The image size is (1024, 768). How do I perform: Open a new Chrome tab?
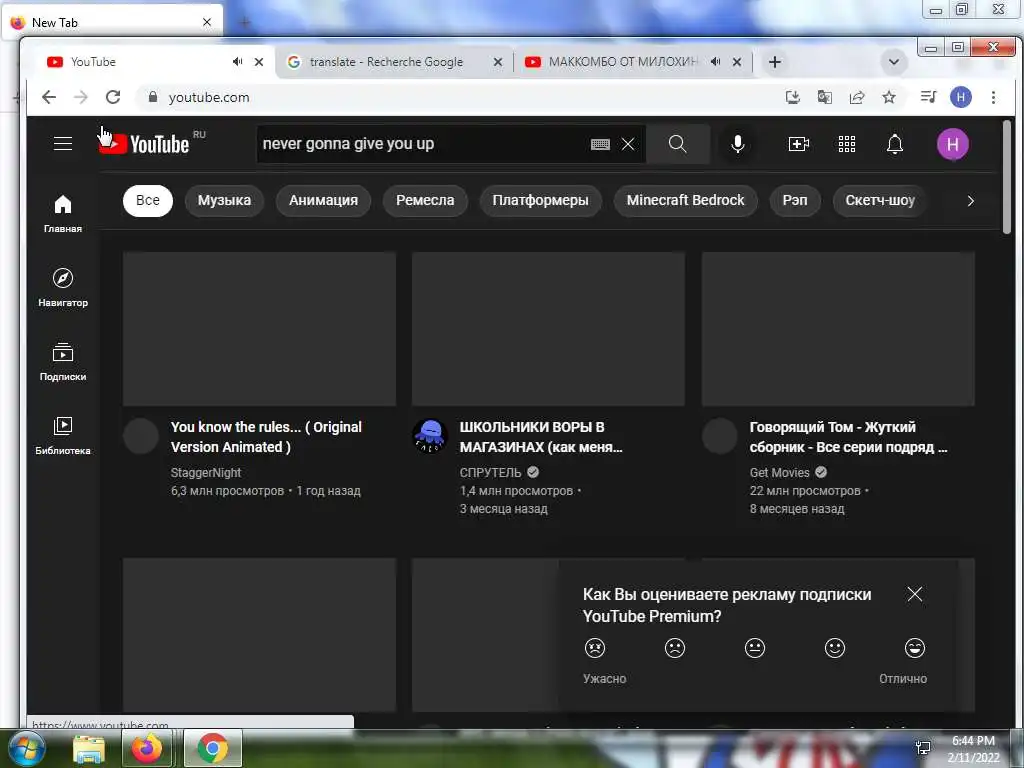tap(775, 62)
